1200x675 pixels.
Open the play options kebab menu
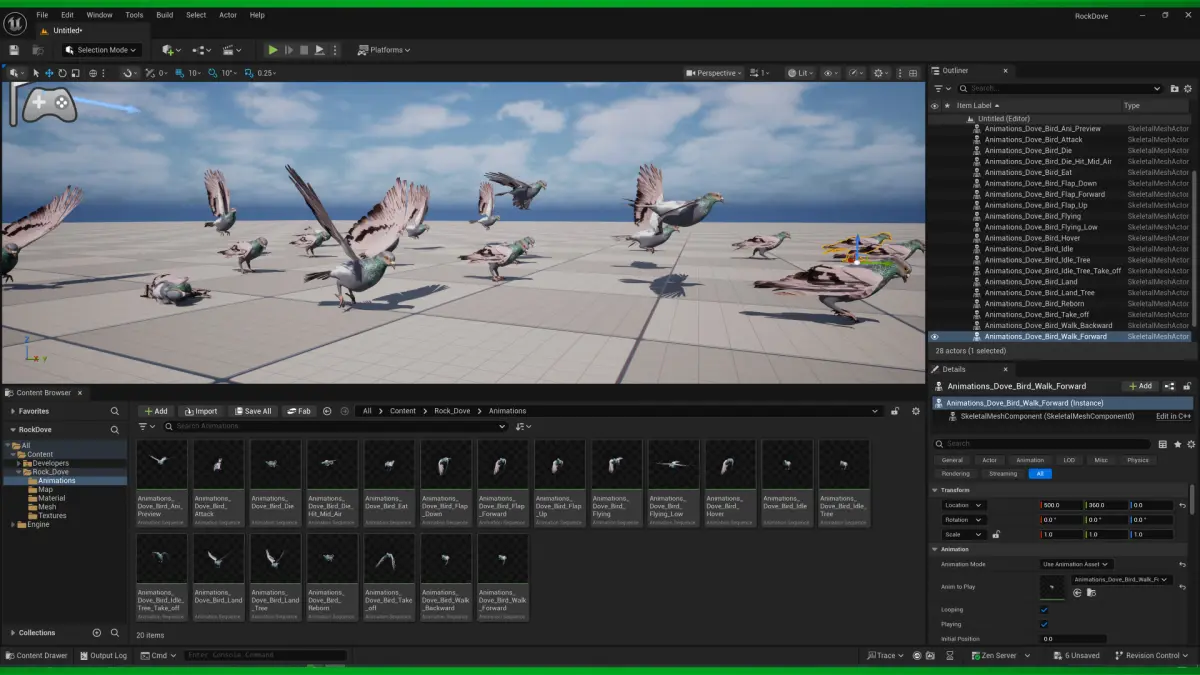pos(335,50)
